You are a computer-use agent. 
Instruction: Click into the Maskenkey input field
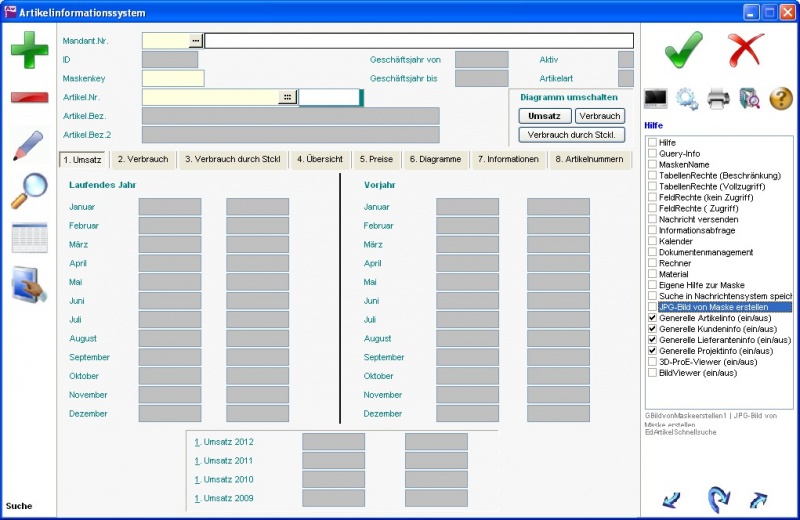172,78
